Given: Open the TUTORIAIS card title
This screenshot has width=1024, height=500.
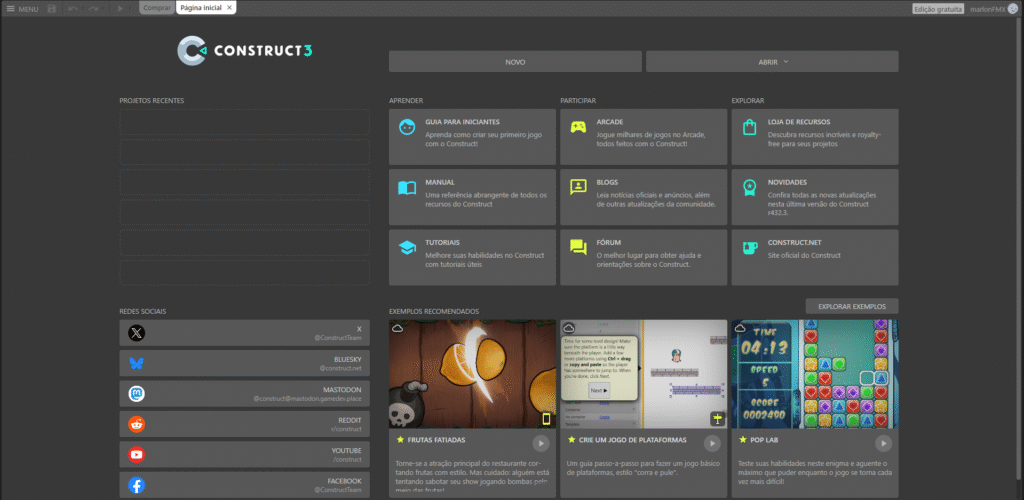Looking at the screenshot, I should 442,243.
